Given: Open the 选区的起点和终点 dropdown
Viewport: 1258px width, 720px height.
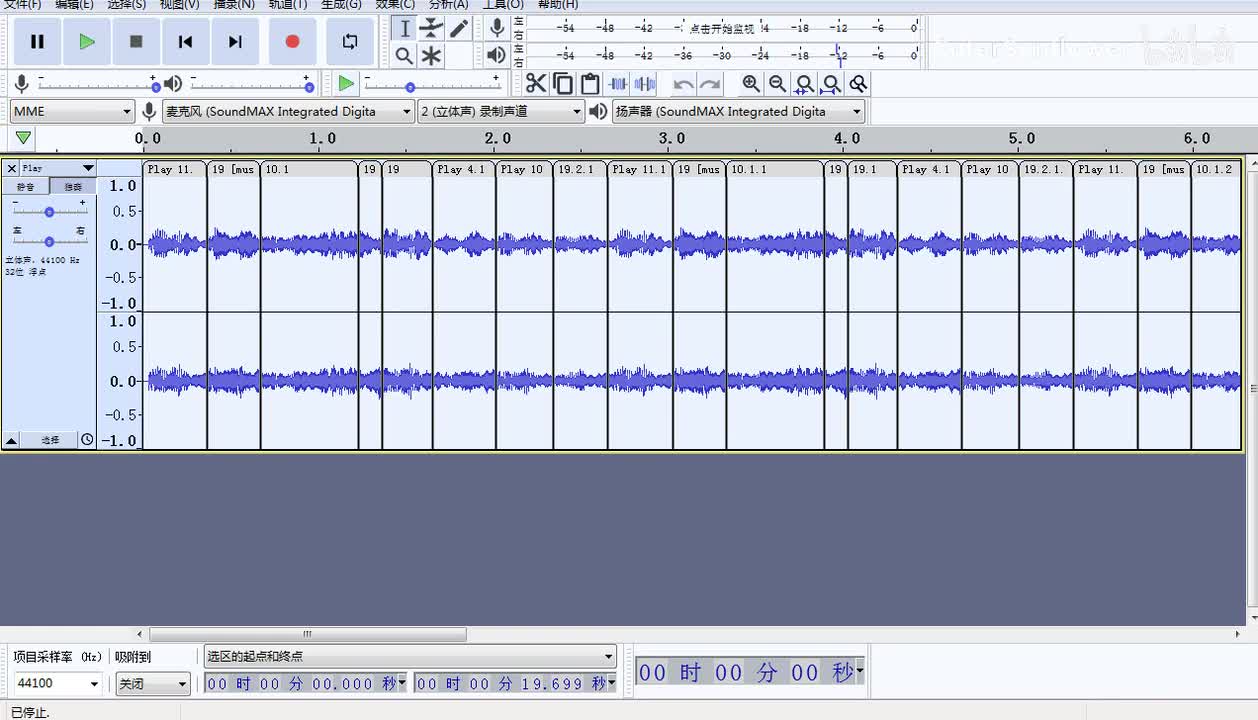Looking at the screenshot, I should click(410, 657).
